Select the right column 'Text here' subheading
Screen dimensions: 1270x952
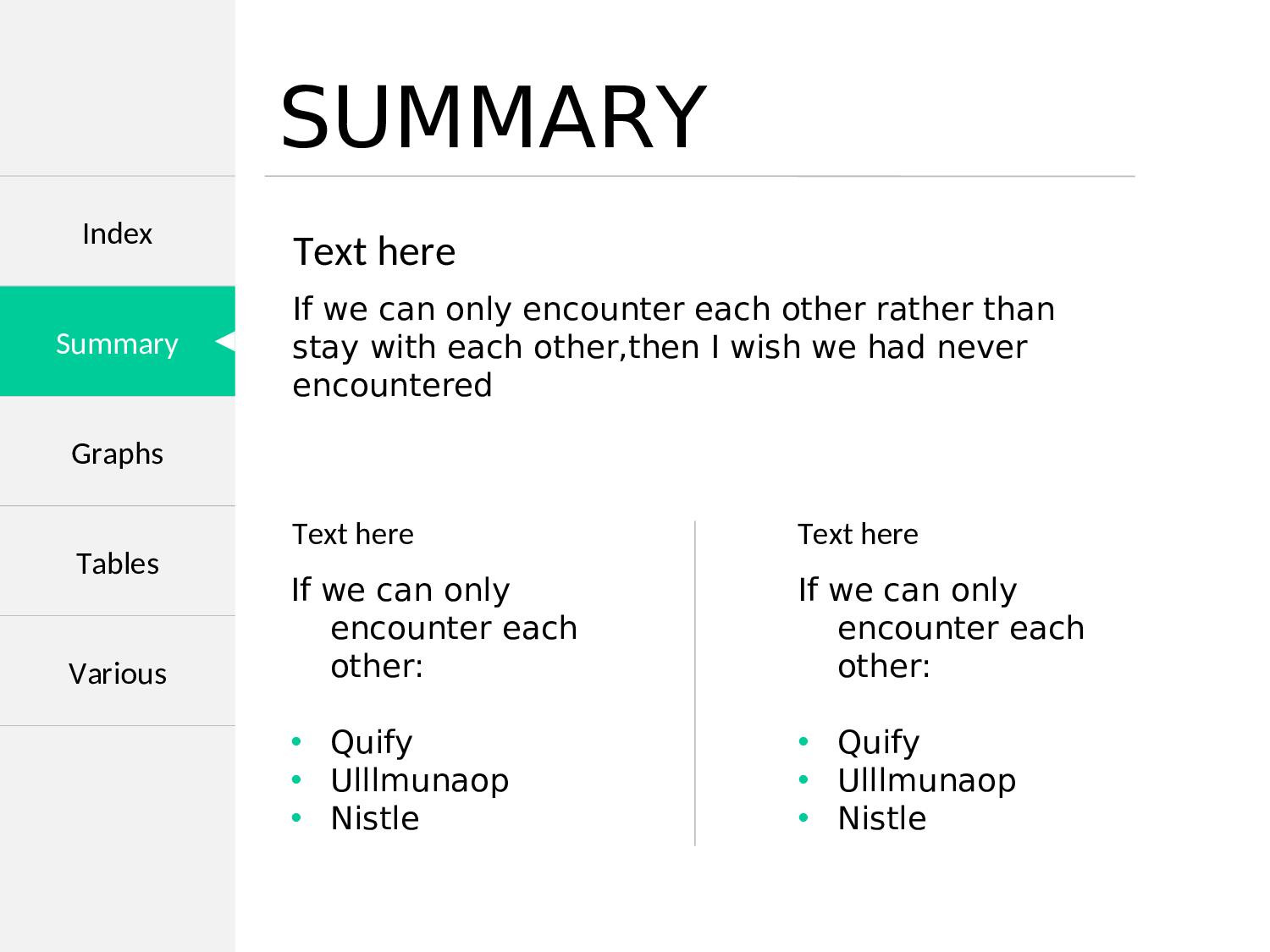pos(858,535)
